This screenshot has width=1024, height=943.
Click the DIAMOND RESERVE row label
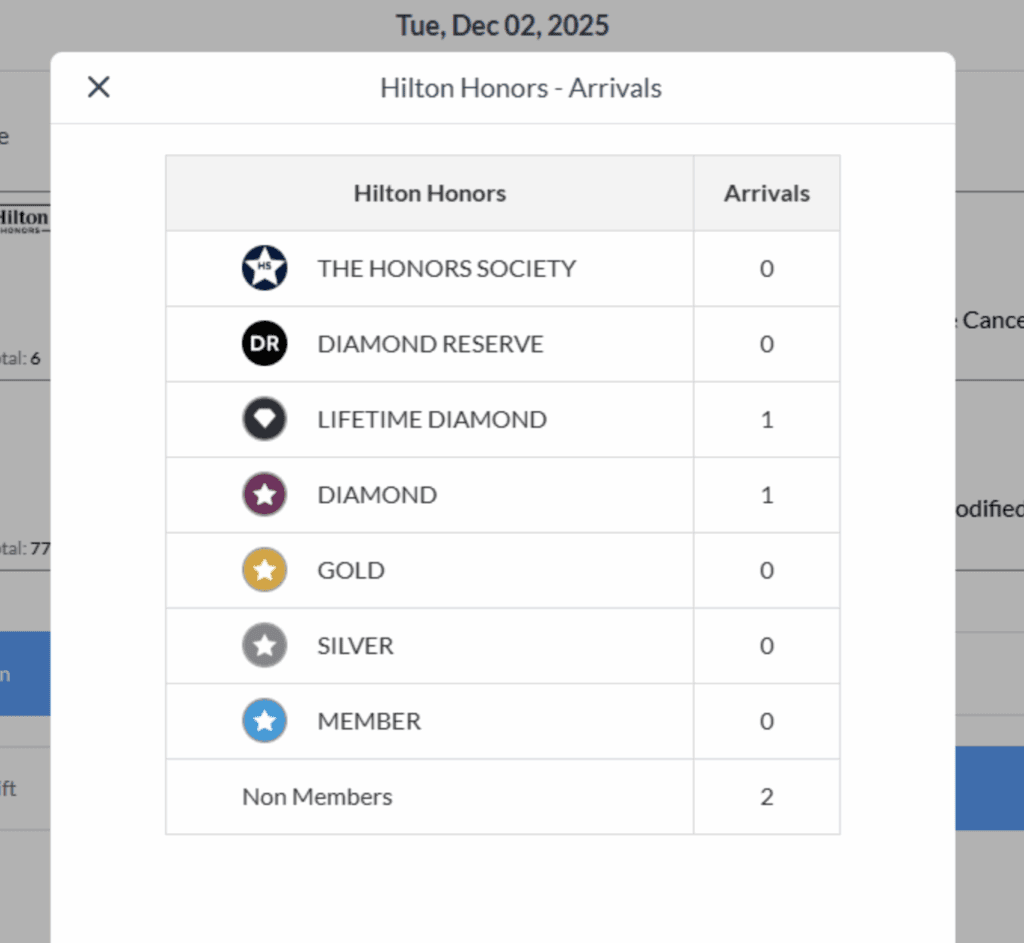click(x=430, y=344)
